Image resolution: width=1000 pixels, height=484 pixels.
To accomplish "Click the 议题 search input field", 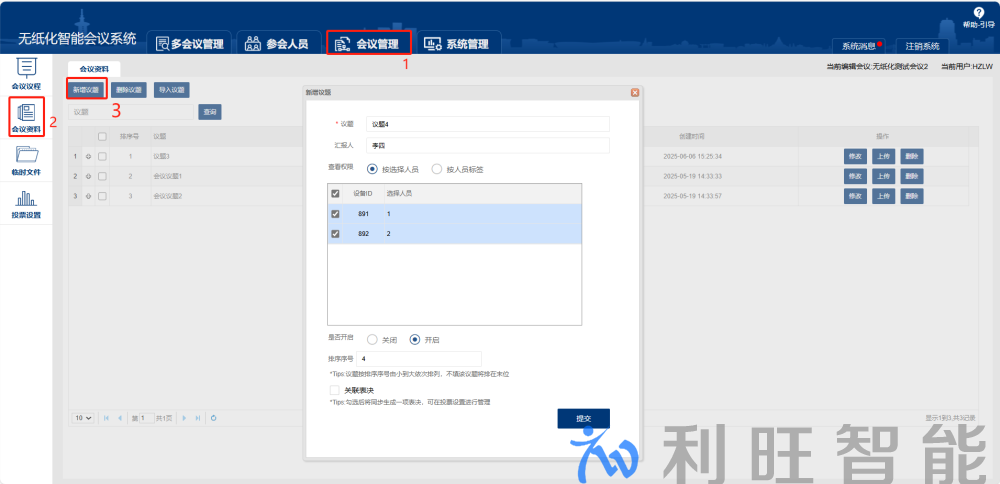I will pyautogui.click(x=131, y=112).
